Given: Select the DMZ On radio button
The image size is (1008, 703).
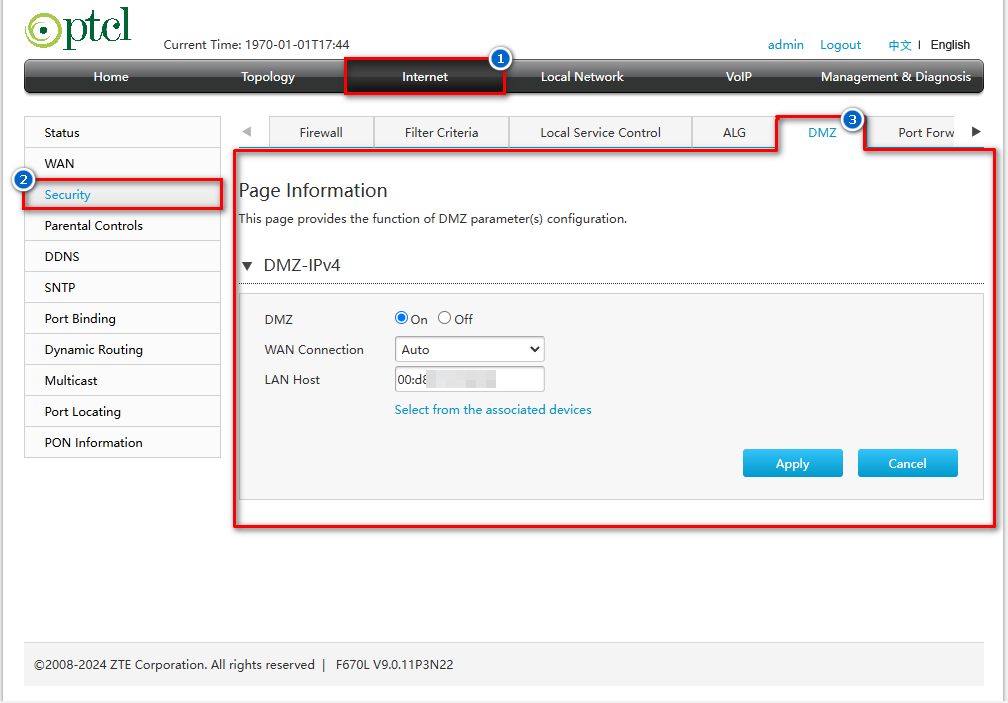Looking at the screenshot, I should [x=401, y=318].
